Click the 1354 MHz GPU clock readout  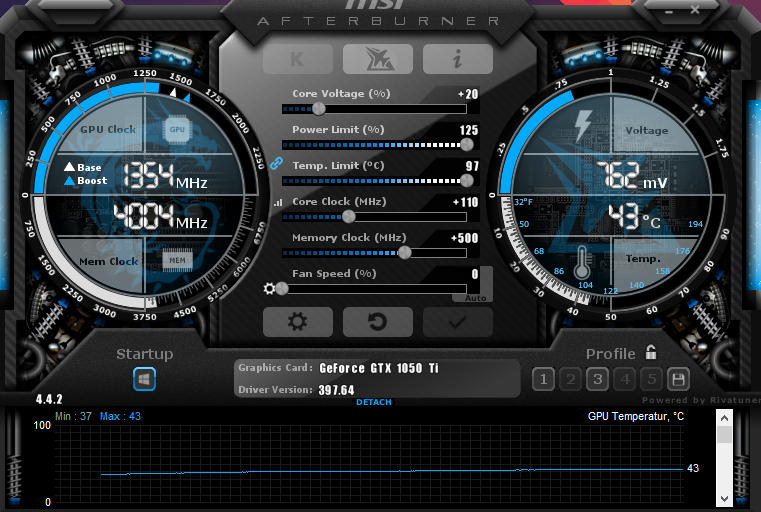pyautogui.click(x=165, y=176)
